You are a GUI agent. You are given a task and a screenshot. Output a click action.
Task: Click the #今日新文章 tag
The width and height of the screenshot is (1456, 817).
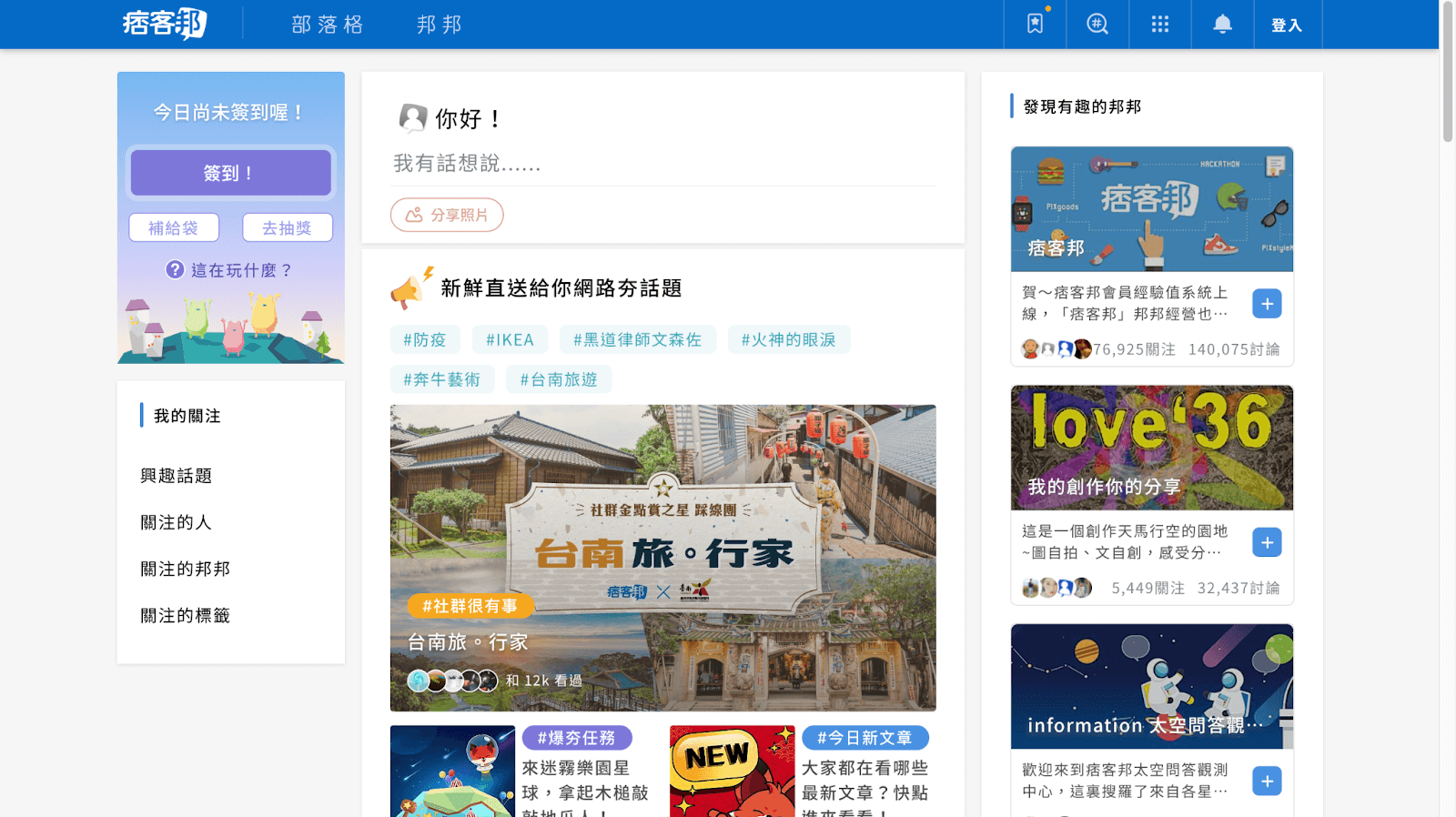pos(864,738)
